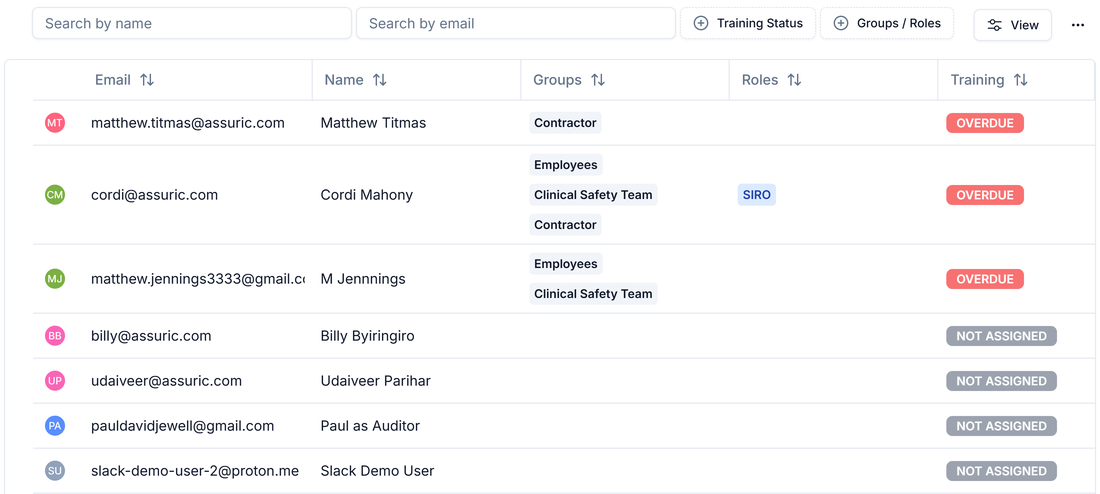This screenshot has height=494, width=1100.
Task: Select email matthew.titmas@assuric.com
Action: [188, 124]
